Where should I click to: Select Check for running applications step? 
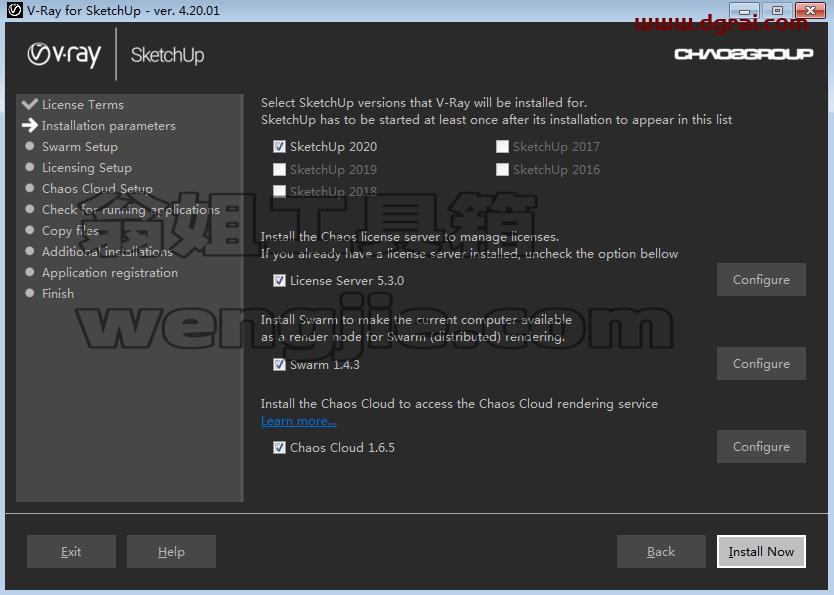pyautogui.click(x=131, y=210)
